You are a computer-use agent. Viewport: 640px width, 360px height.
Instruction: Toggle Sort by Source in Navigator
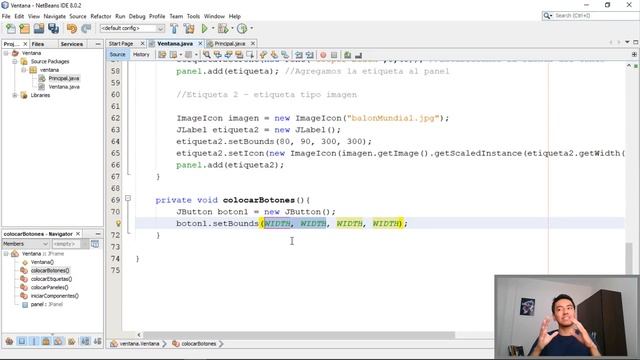(x=98, y=341)
